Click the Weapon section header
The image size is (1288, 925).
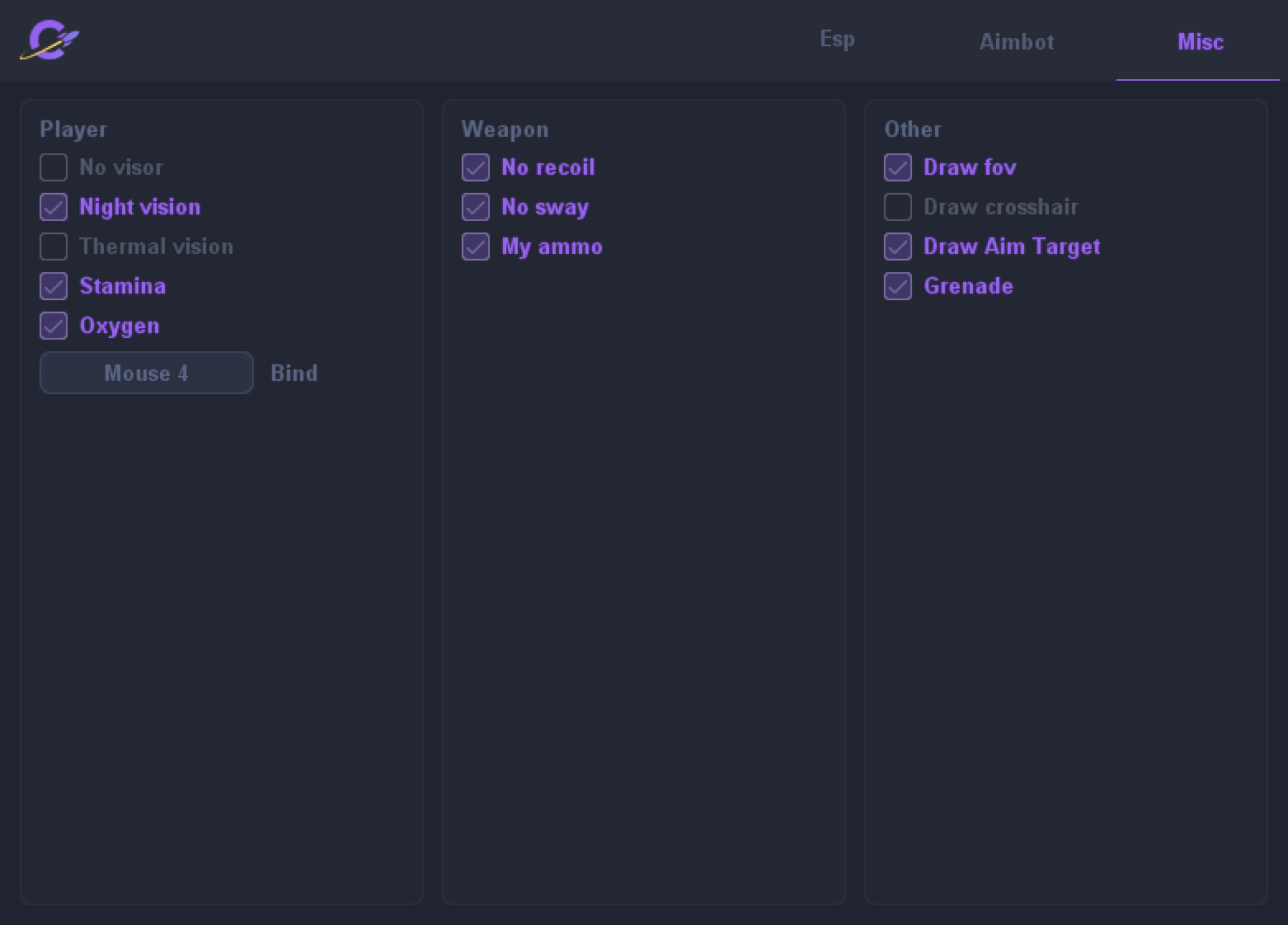[x=505, y=129]
